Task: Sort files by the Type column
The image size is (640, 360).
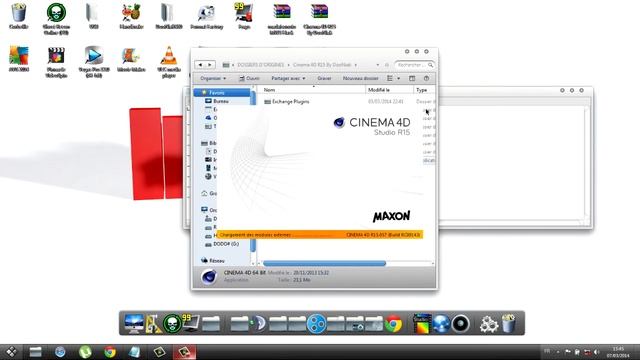Action: tap(424, 90)
